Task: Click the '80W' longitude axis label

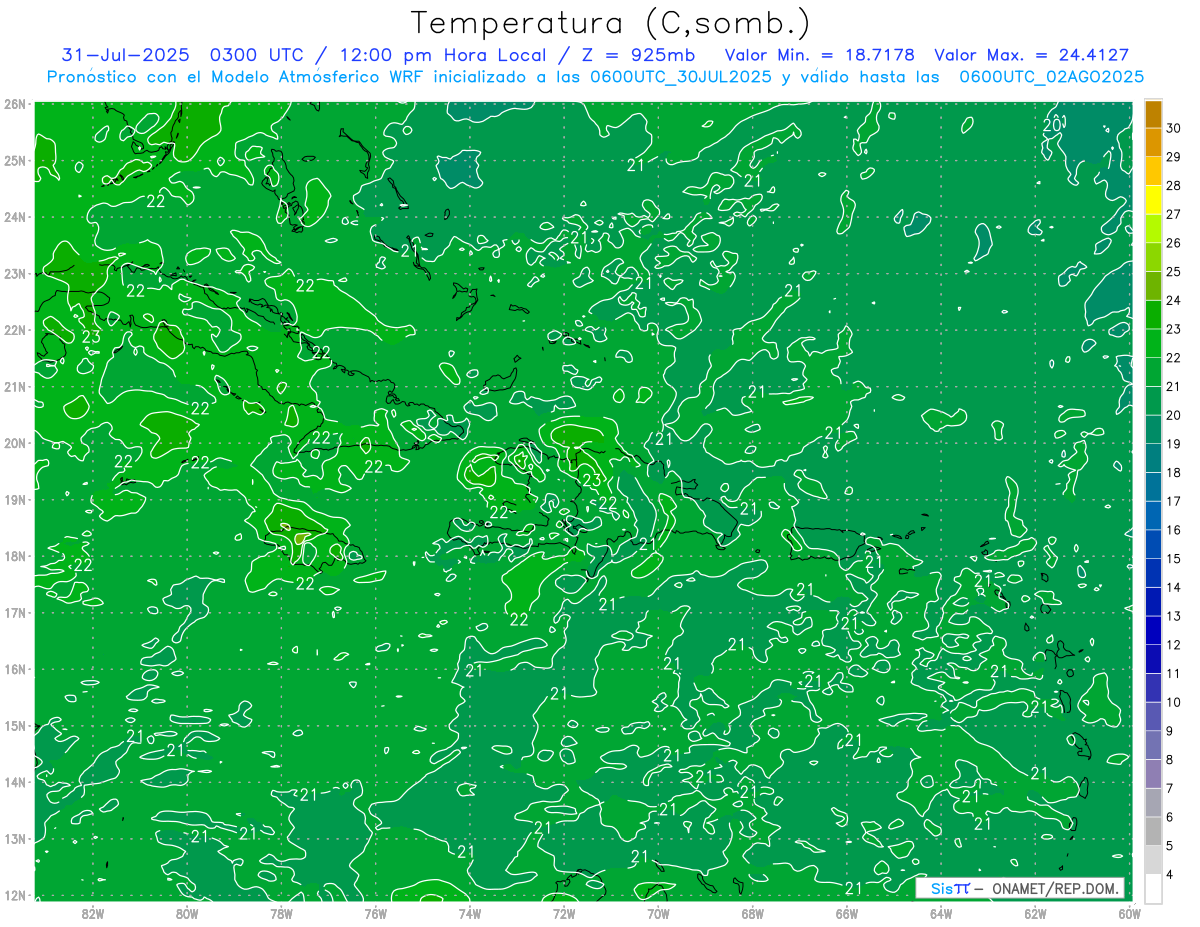Action: point(187,912)
